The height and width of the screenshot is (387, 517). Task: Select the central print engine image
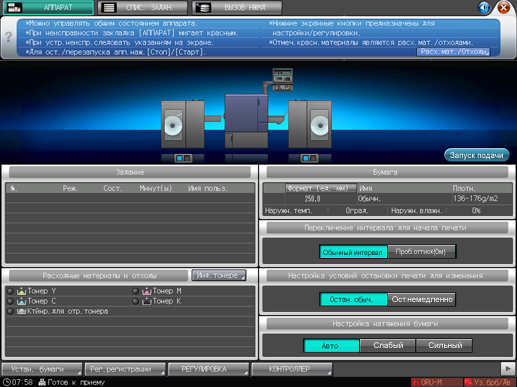246,121
